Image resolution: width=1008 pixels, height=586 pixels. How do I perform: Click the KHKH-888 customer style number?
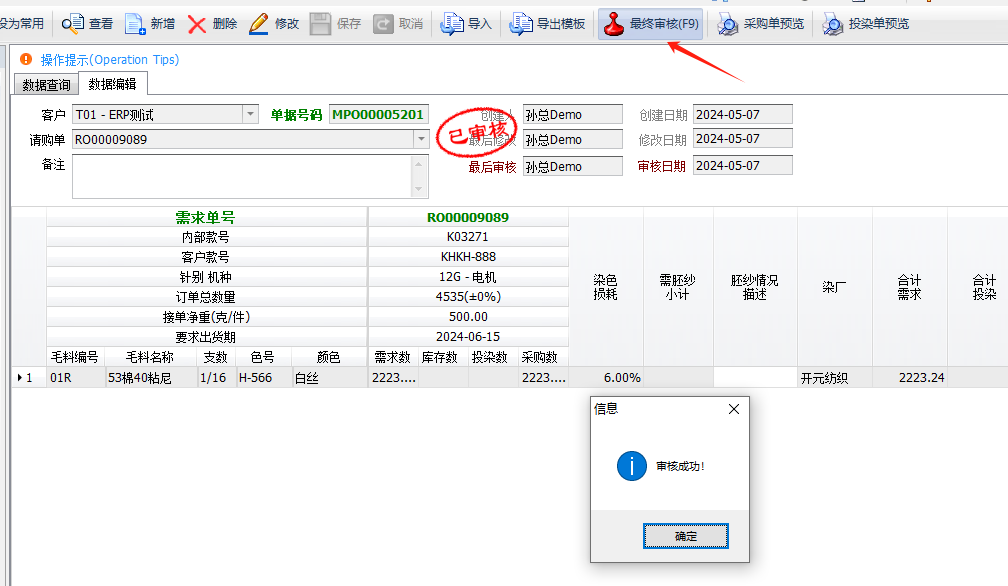(x=468, y=256)
